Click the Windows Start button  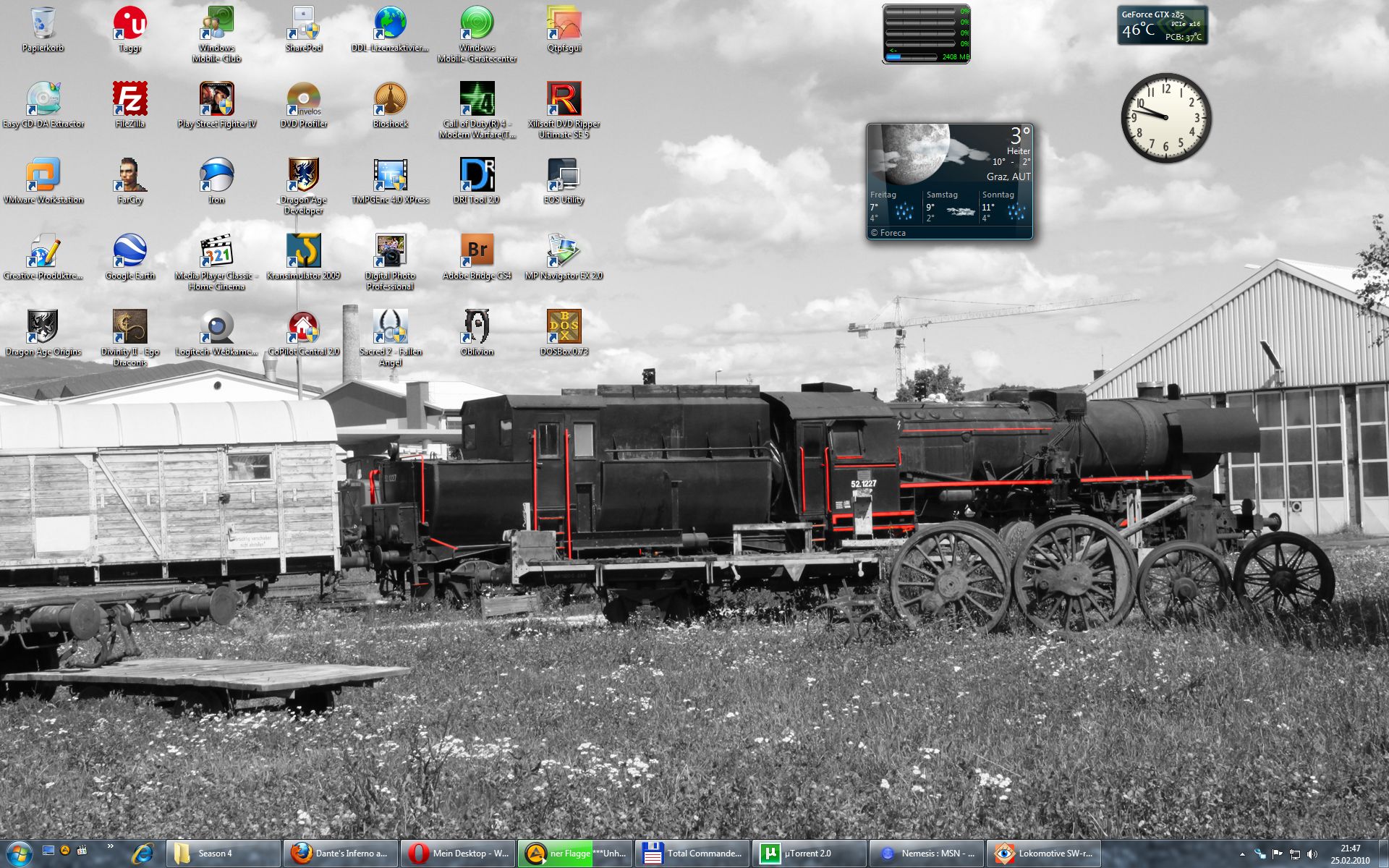[18, 854]
